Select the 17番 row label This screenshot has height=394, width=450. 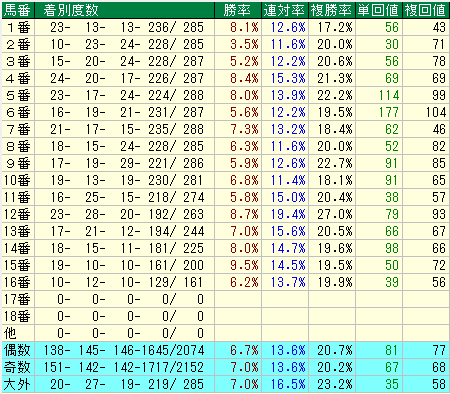click(17, 299)
